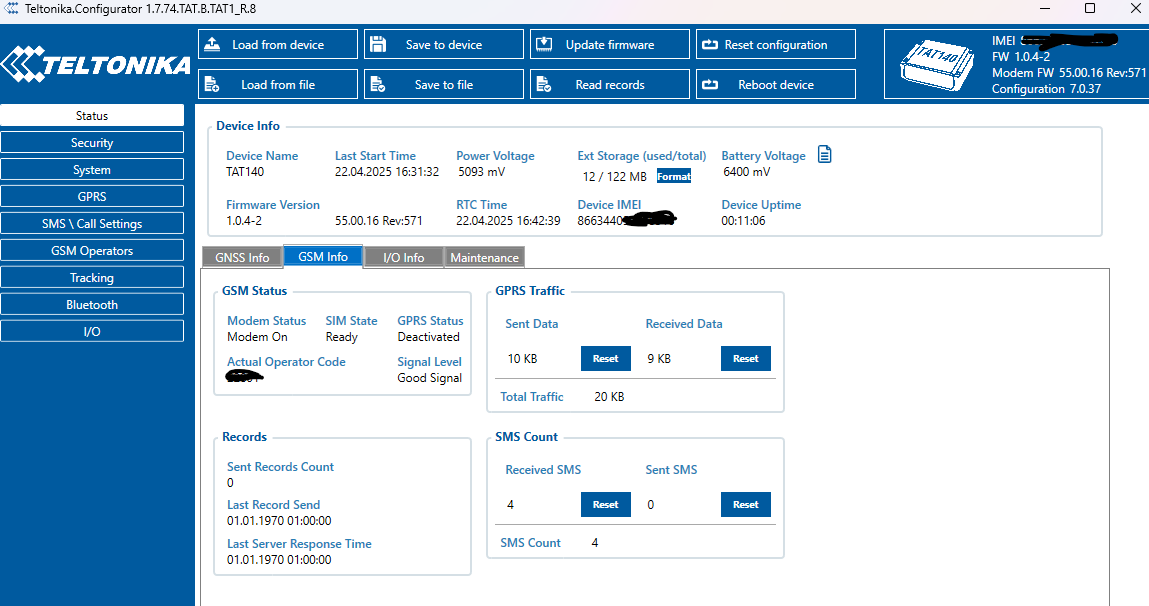Open the GPRS settings section
The width and height of the screenshot is (1149, 606).
click(92, 196)
